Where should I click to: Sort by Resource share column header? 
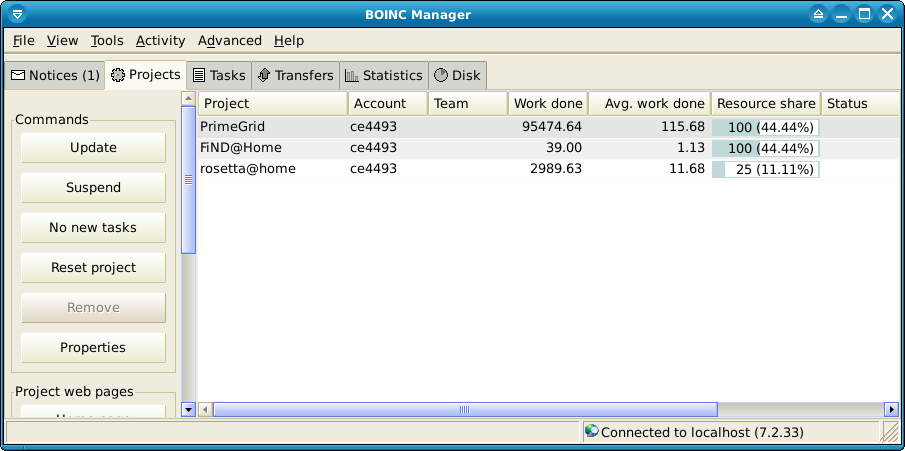(766, 103)
